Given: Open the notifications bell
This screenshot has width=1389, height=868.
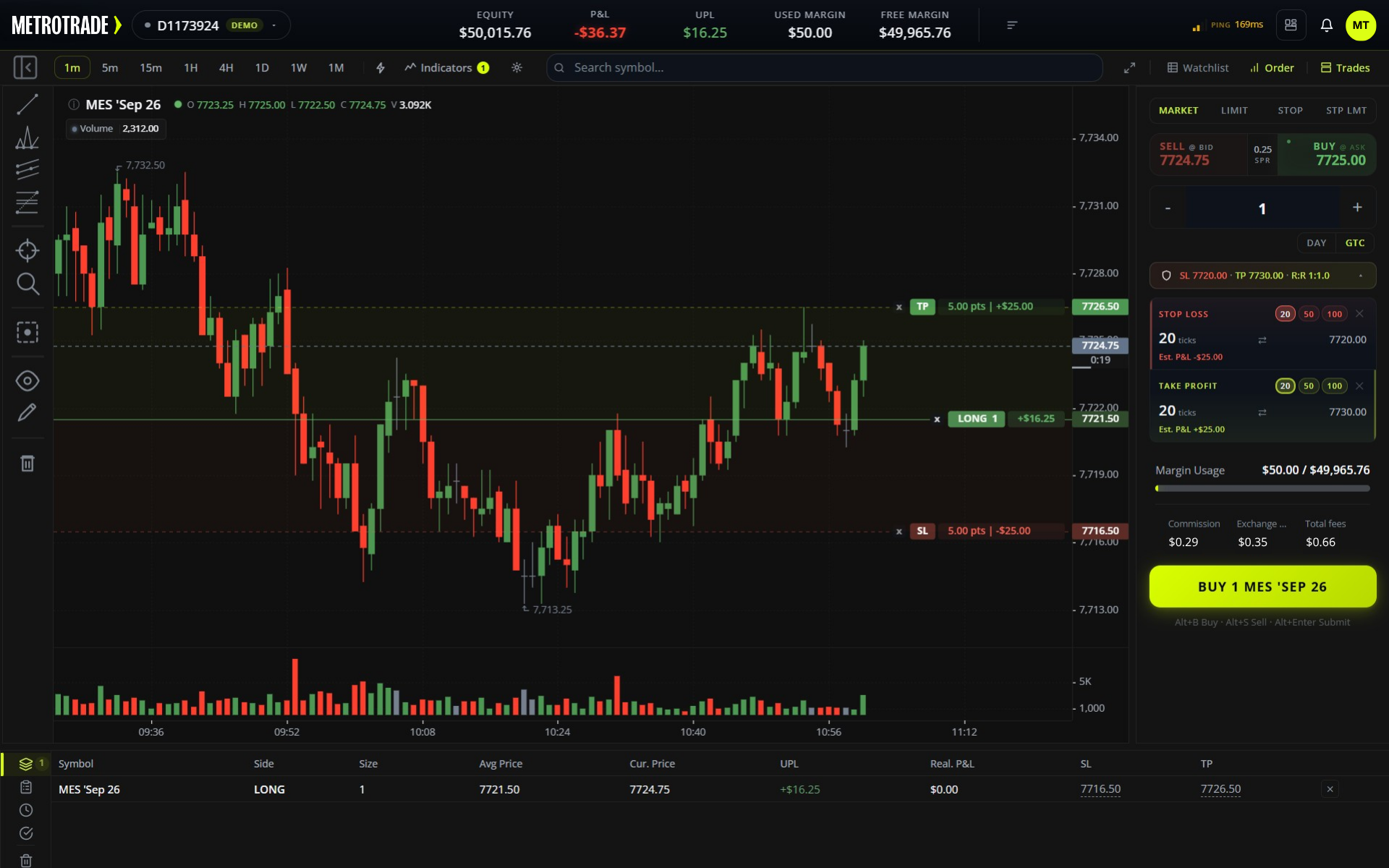Looking at the screenshot, I should [1326, 25].
